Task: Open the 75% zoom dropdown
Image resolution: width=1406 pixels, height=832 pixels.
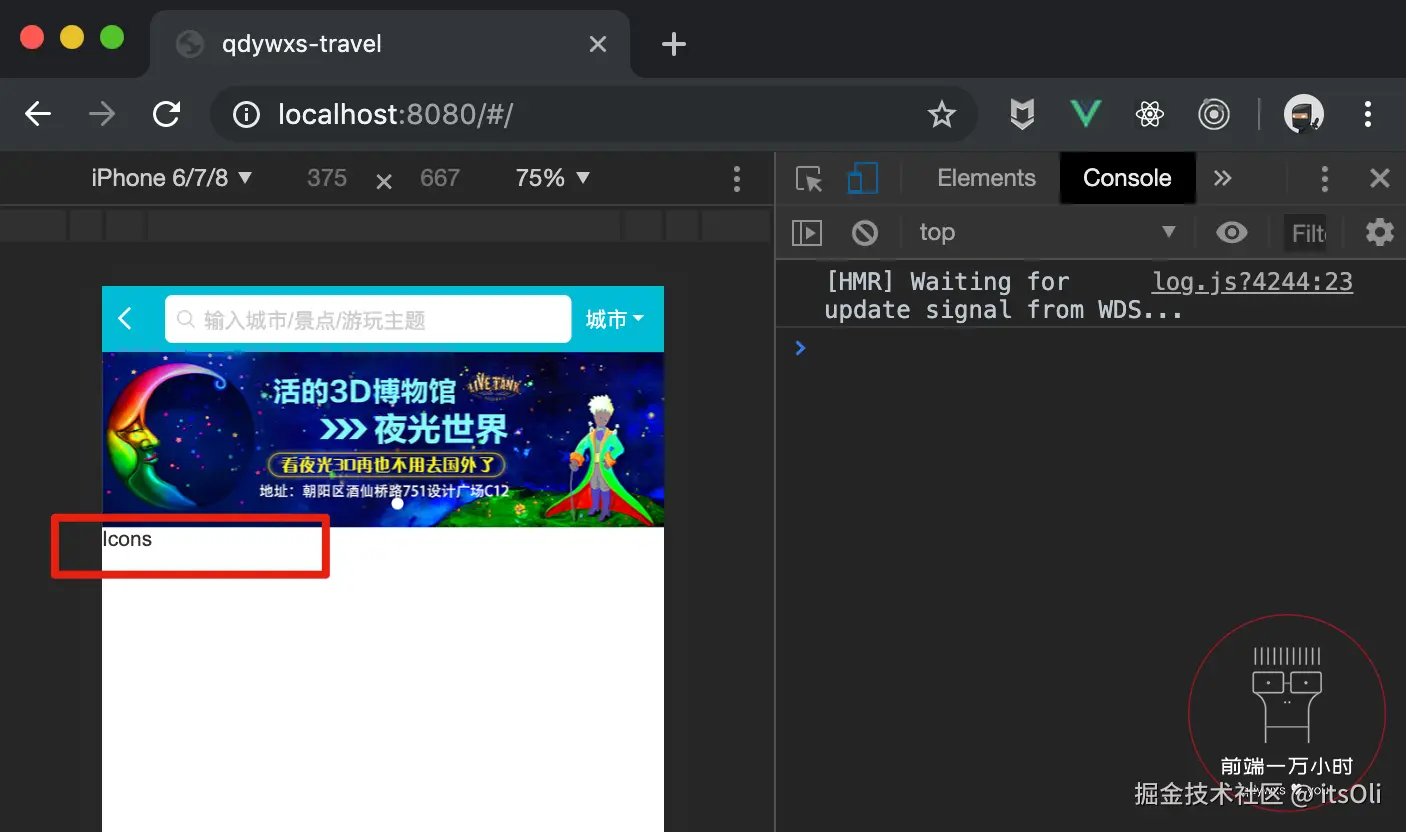Action: (x=553, y=178)
